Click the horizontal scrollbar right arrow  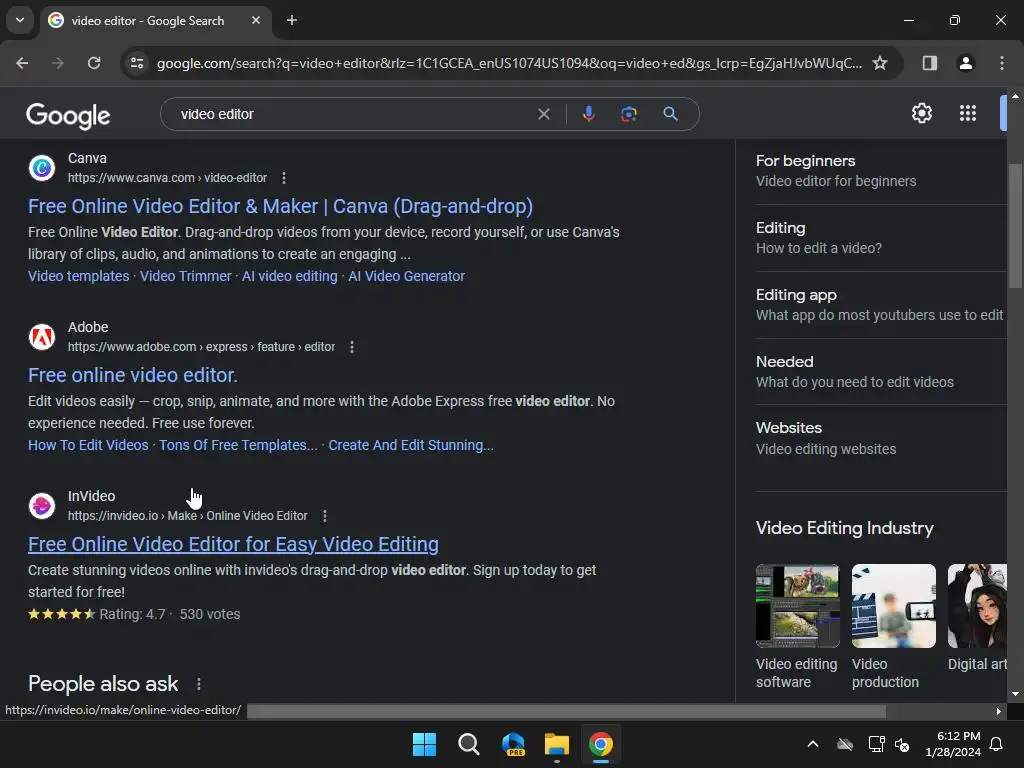pyautogui.click(x=998, y=711)
